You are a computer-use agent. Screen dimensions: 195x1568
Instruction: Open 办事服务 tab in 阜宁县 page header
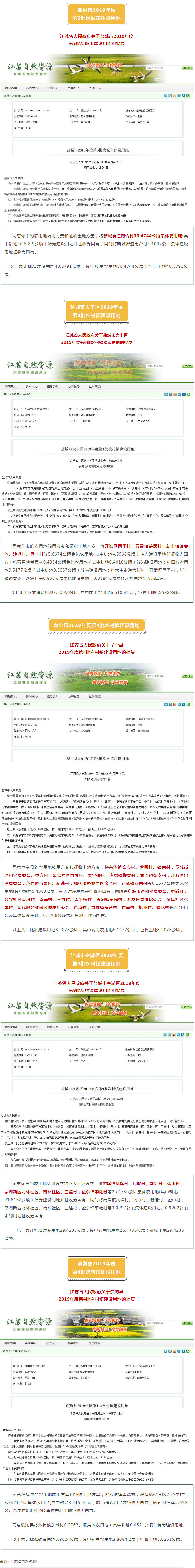point(74,696)
